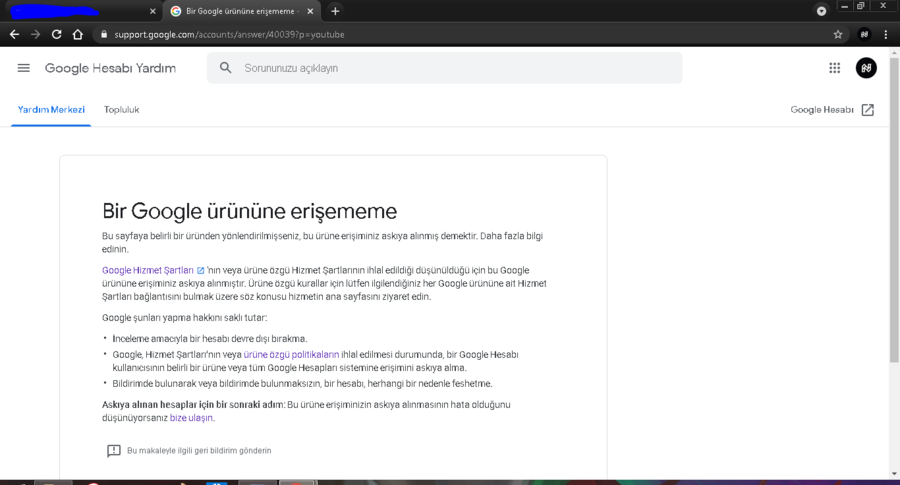Click the external link icon after Google Hizmet Şartları
Screen dimensions: 900x485
(x=200, y=270)
